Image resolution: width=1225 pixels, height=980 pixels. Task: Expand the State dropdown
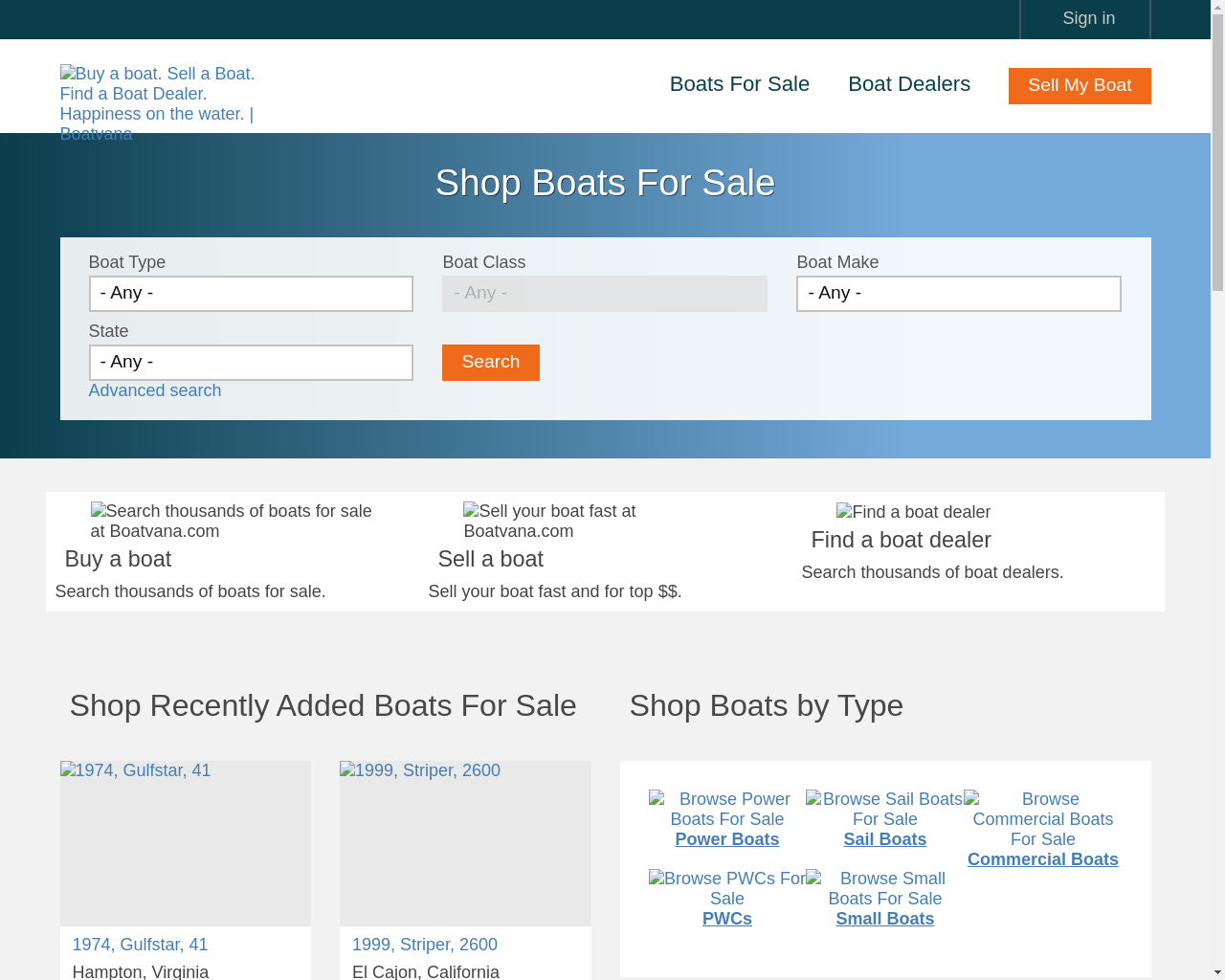pyautogui.click(x=251, y=363)
